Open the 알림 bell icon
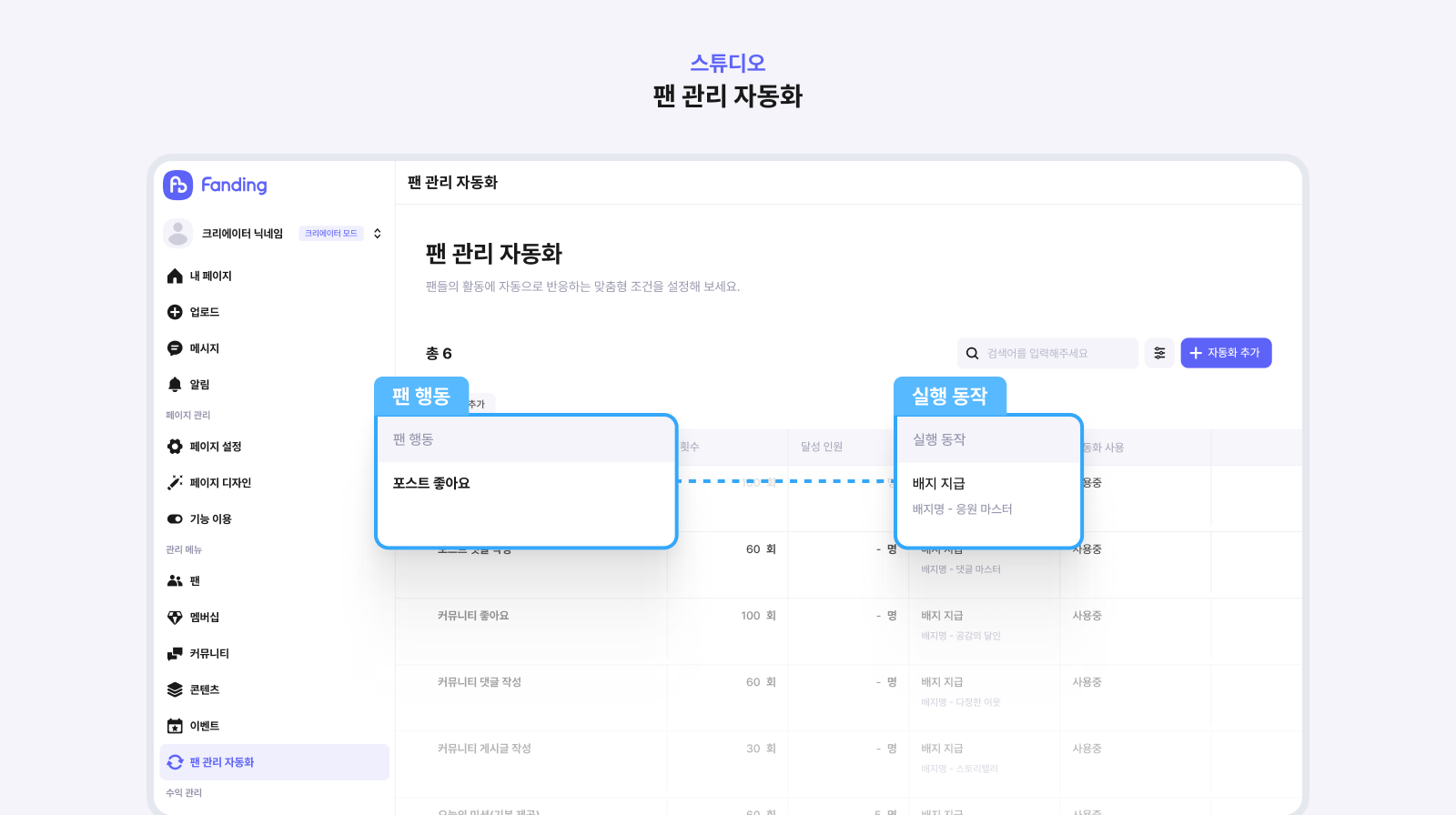This screenshot has width=1456, height=815. 175,385
